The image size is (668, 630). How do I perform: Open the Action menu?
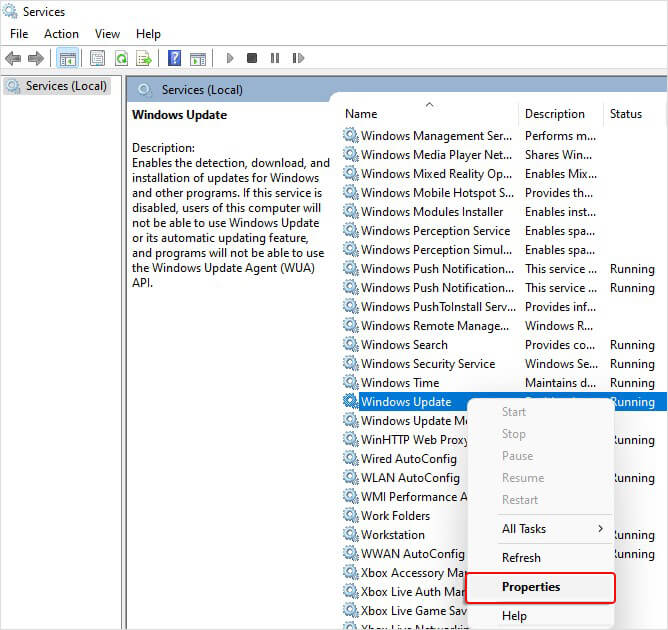coord(61,34)
